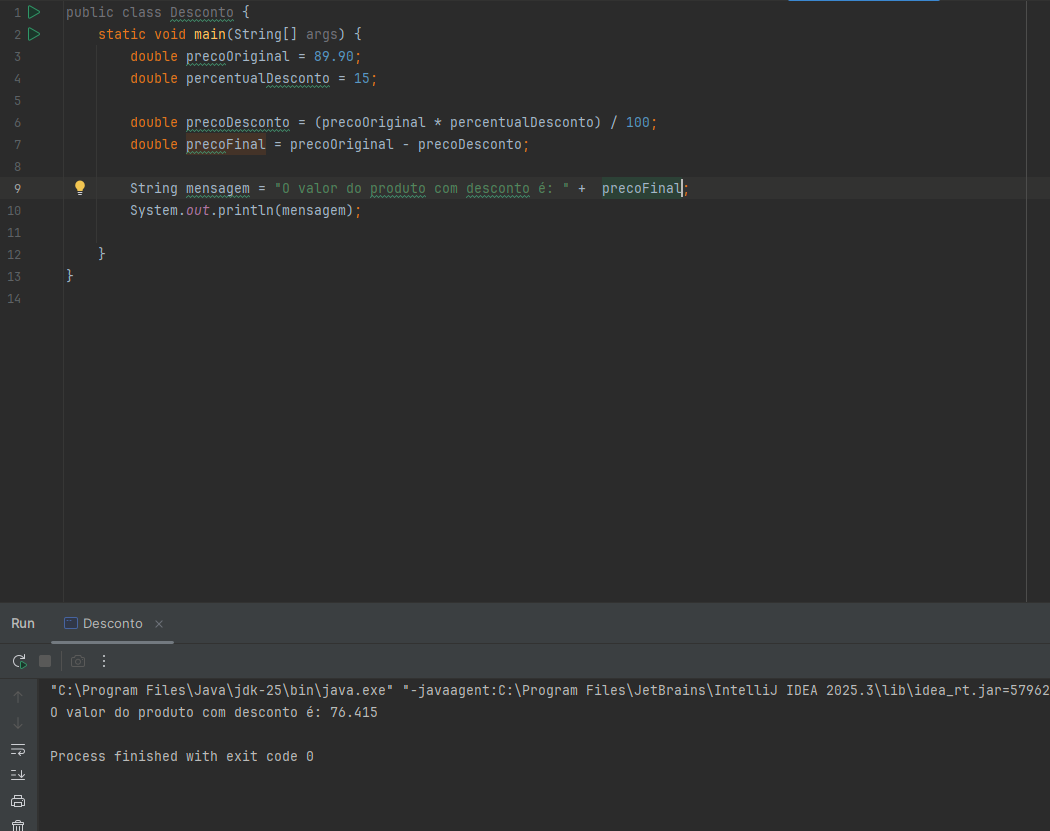
Task: Click line number 10 in the gutter
Action: (x=13, y=210)
